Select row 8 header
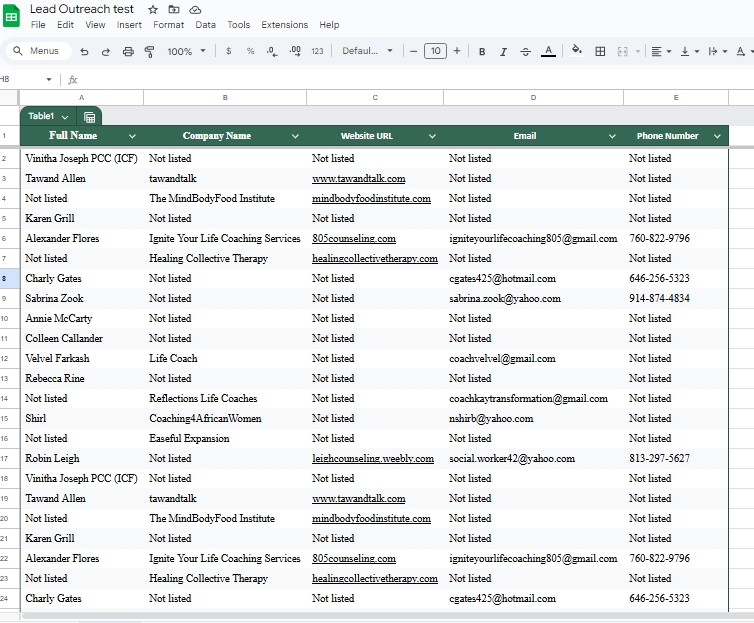The width and height of the screenshot is (754, 623). (9, 278)
